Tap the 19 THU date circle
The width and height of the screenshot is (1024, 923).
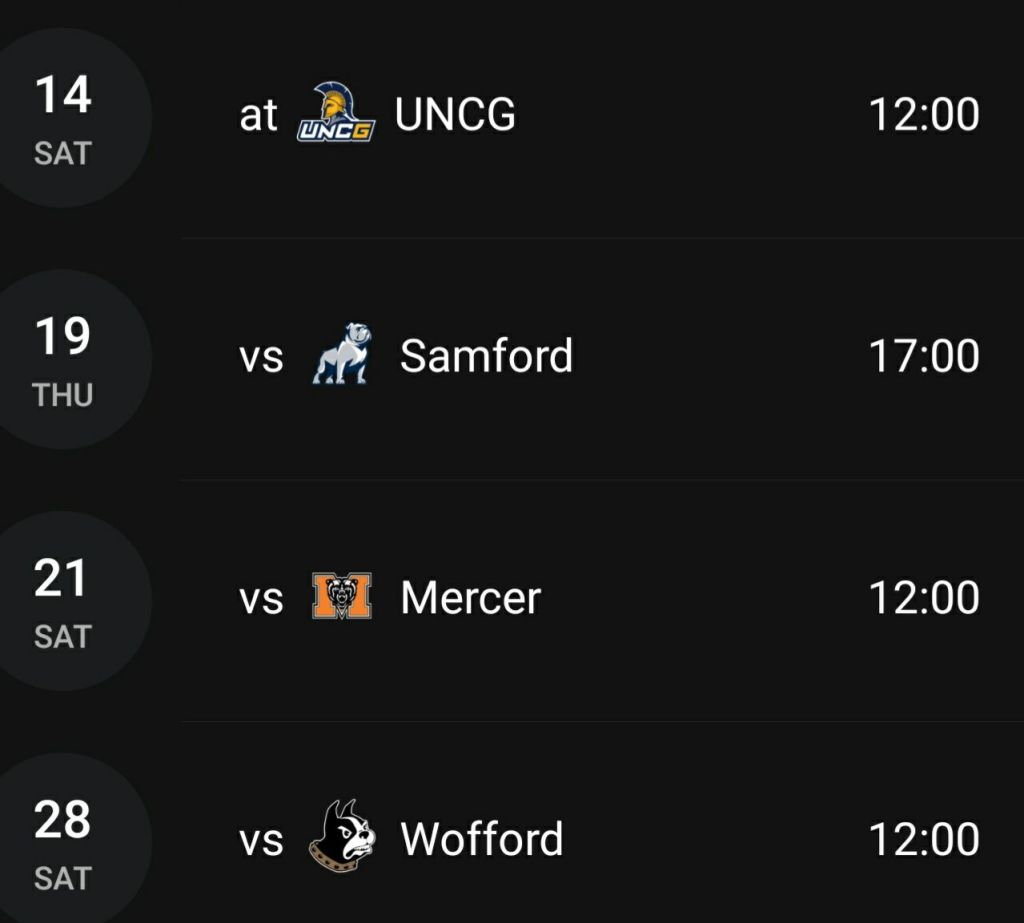click(x=64, y=360)
